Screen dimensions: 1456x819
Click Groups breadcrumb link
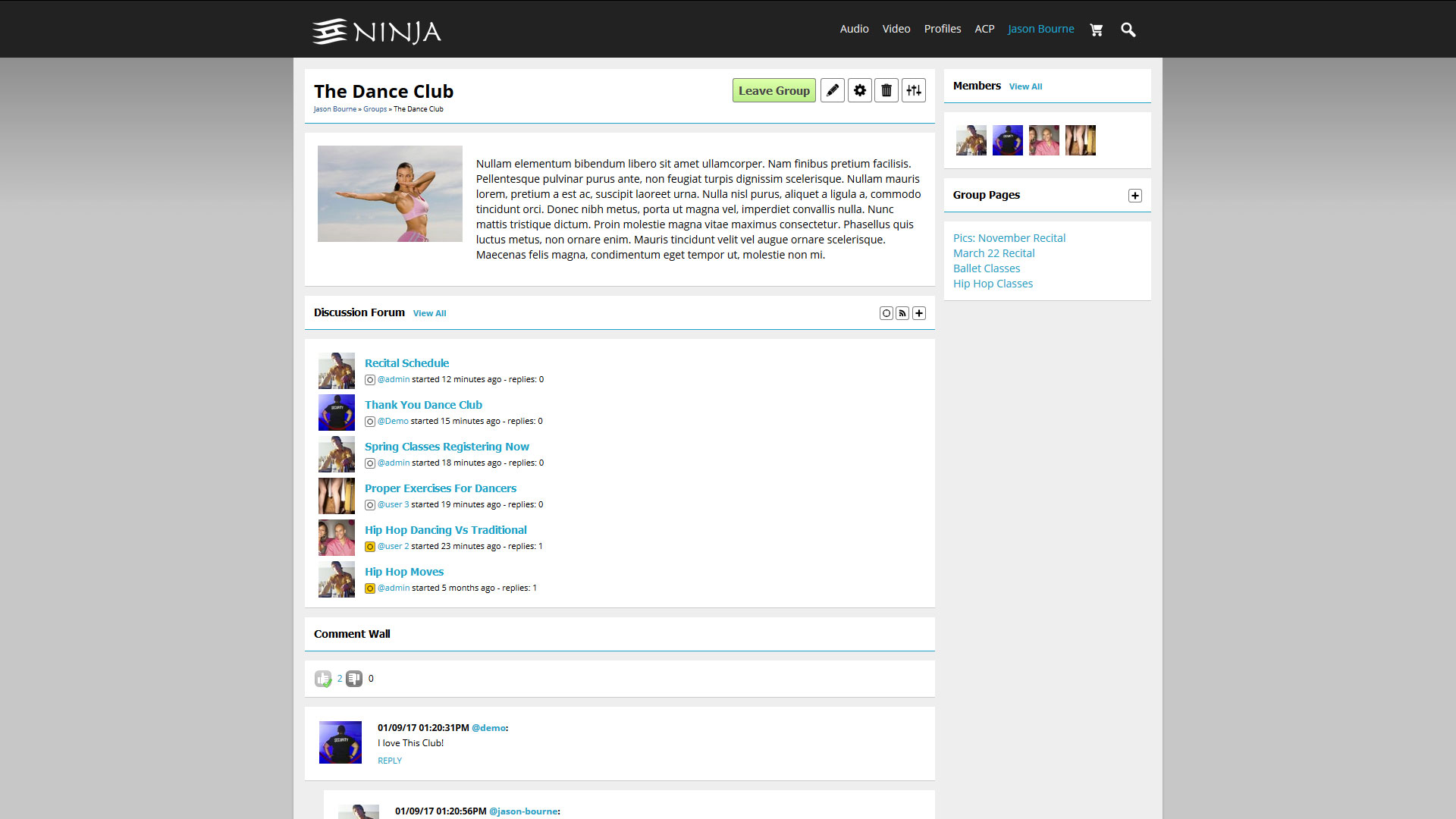375,109
